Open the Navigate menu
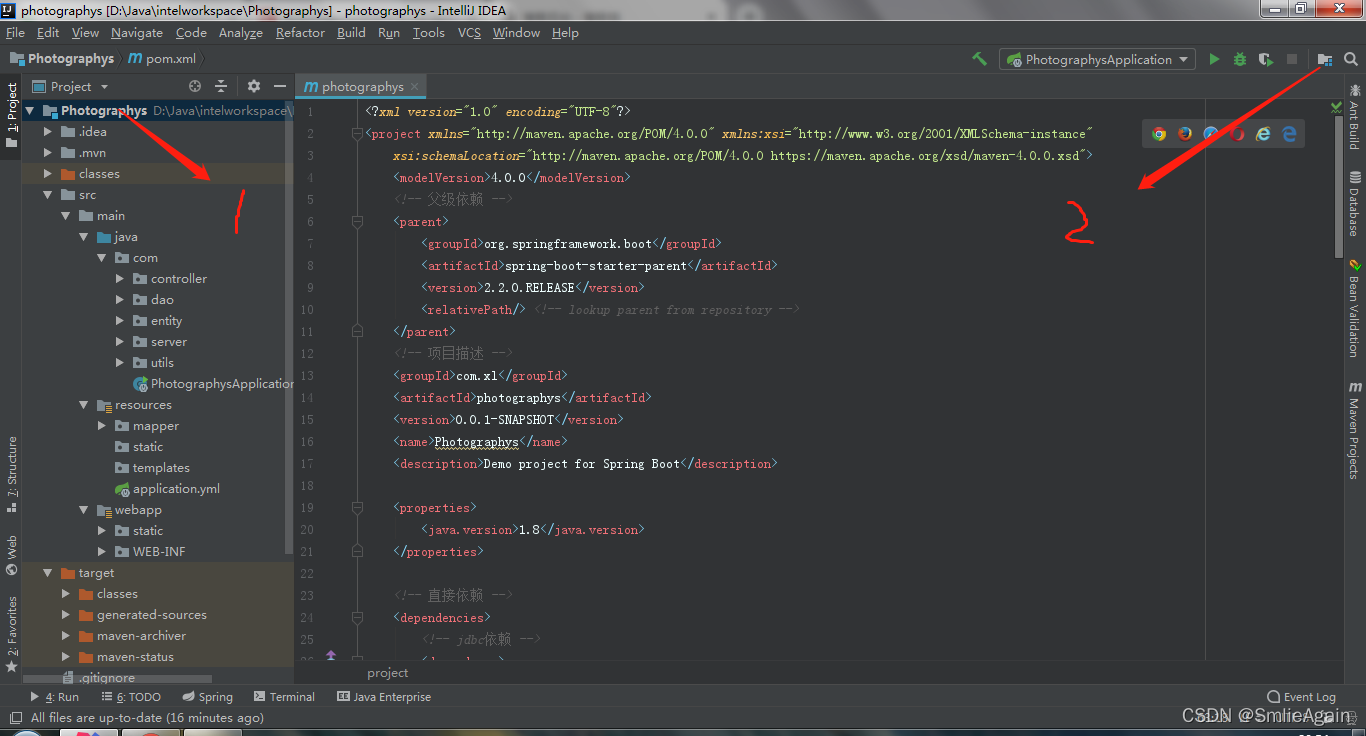 click(137, 33)
